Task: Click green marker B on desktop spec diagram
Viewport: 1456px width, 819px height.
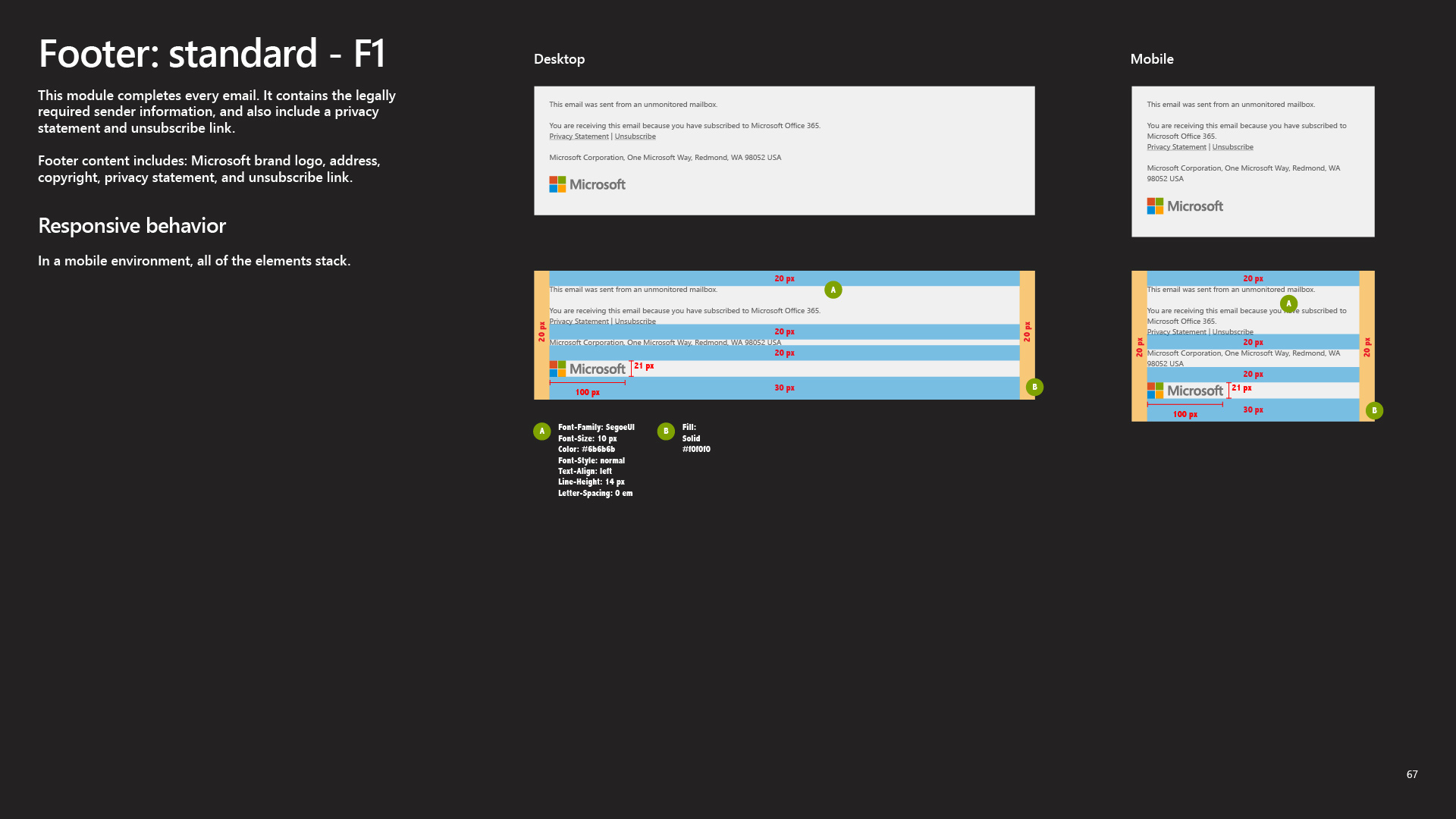Action: [1034, 388]
